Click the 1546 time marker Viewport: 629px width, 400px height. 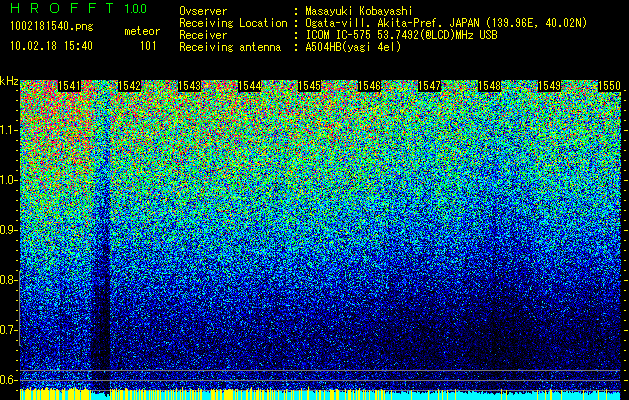(369, 86)
